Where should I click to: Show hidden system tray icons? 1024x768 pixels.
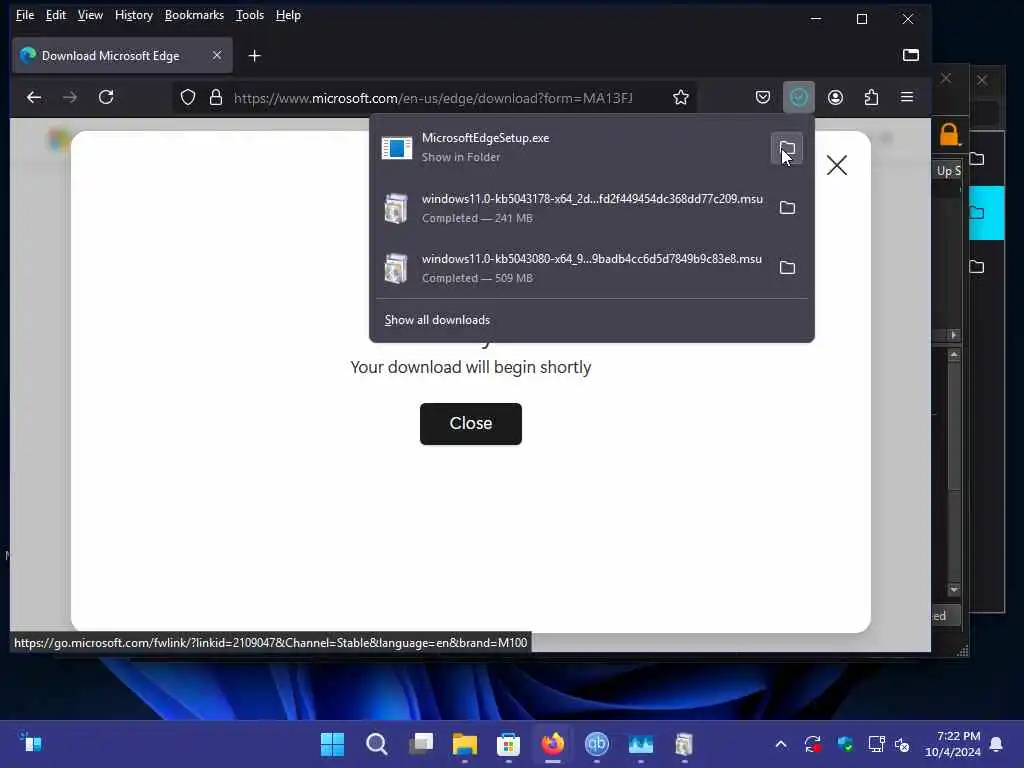[x=781, y=744]
